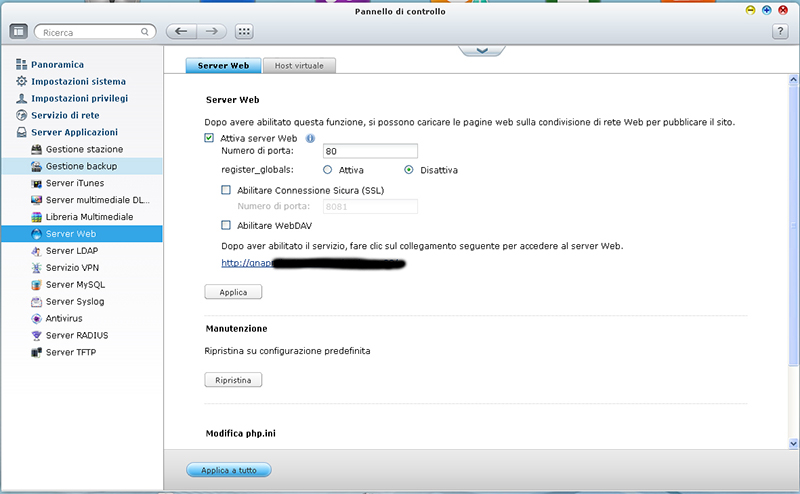Toggle the sidebar panel icon
Viewport: 800px width, 494px height.
(18, 32)
